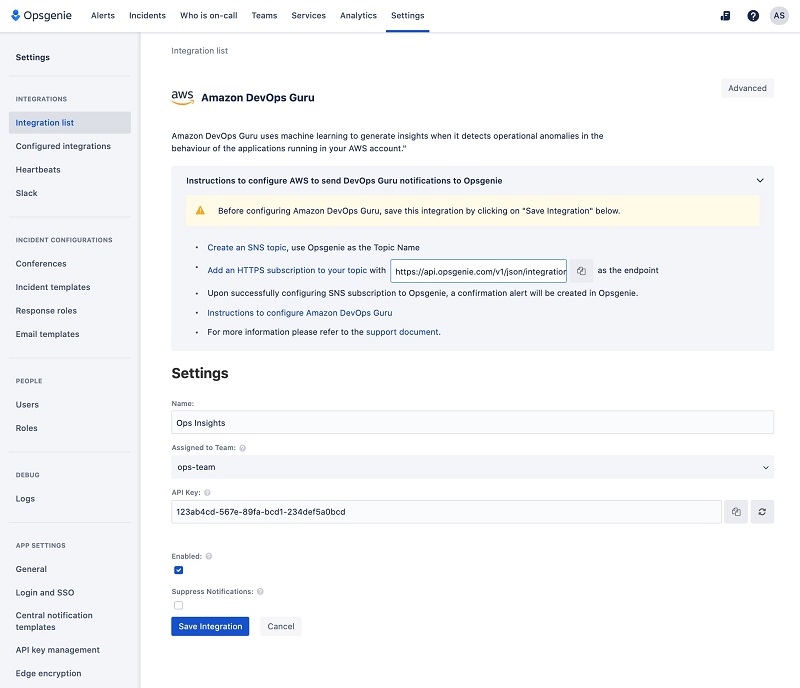Open the release notes icon in top bar
The image size is (800, 688).
(725, 16)
